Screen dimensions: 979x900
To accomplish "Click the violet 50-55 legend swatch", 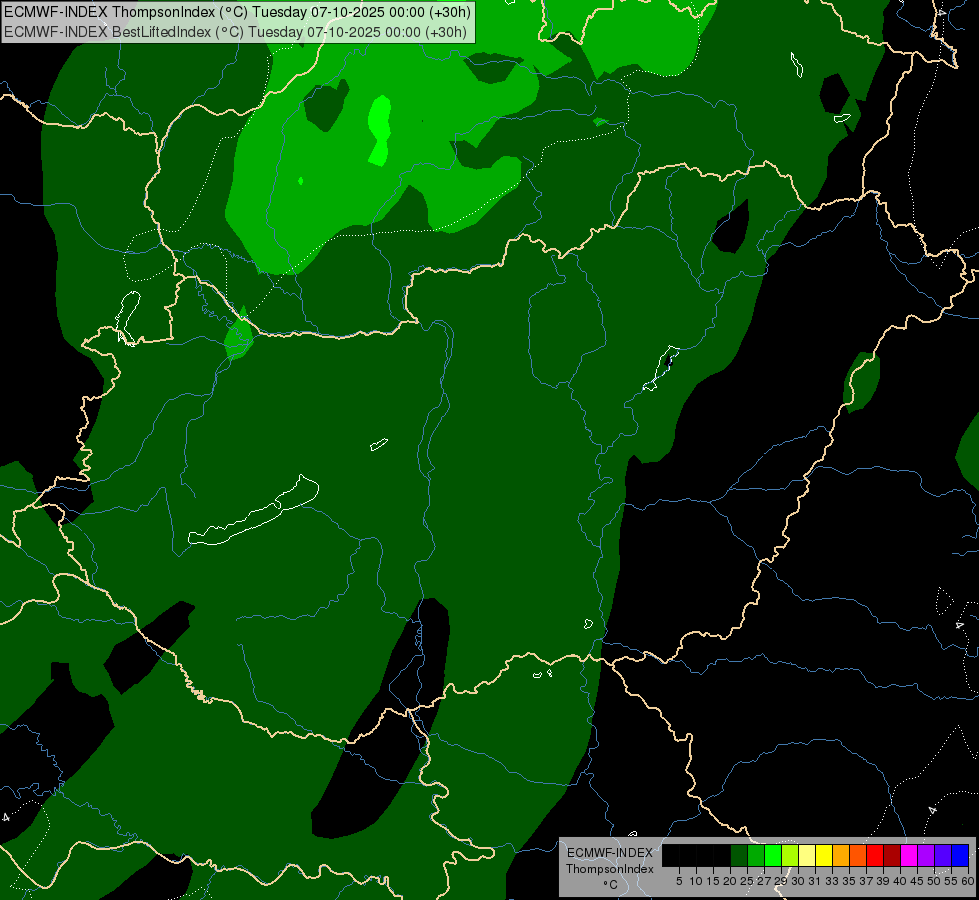I will pos(943,855).
